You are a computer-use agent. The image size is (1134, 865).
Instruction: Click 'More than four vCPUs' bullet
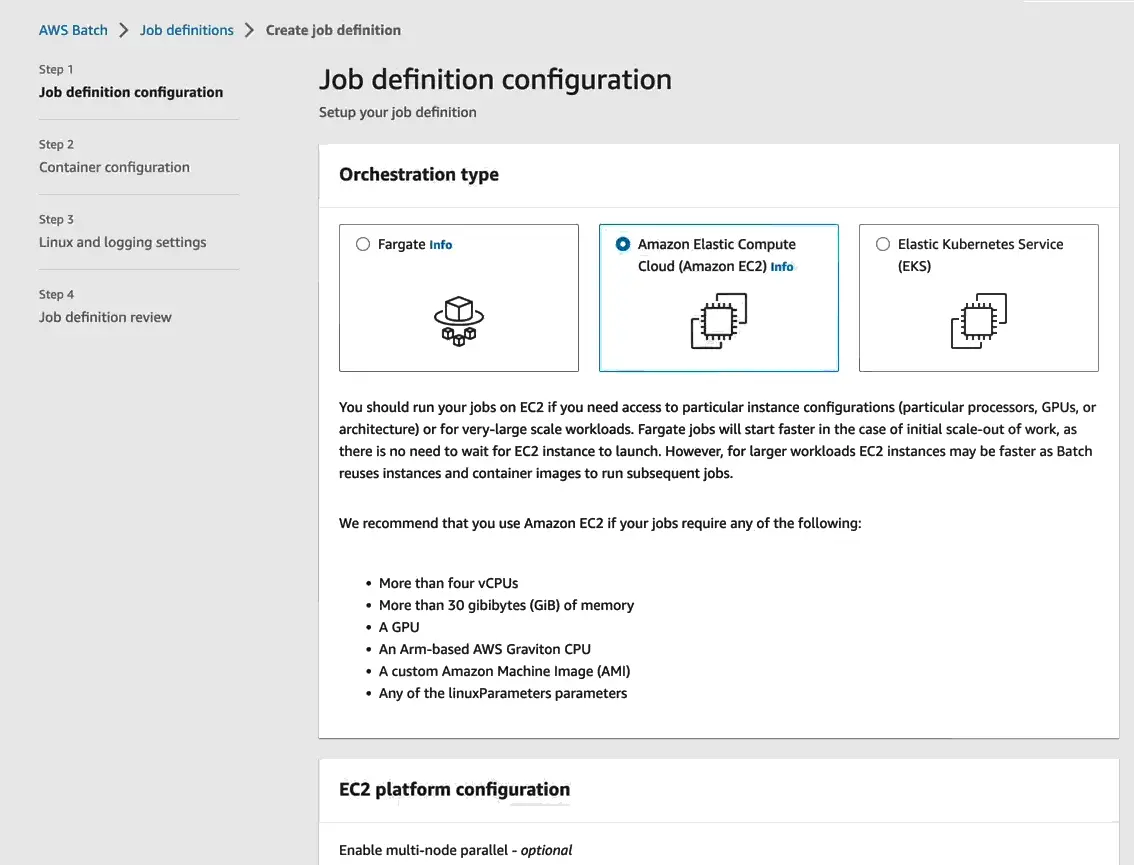pyautogui.click(x=448, y=583)
